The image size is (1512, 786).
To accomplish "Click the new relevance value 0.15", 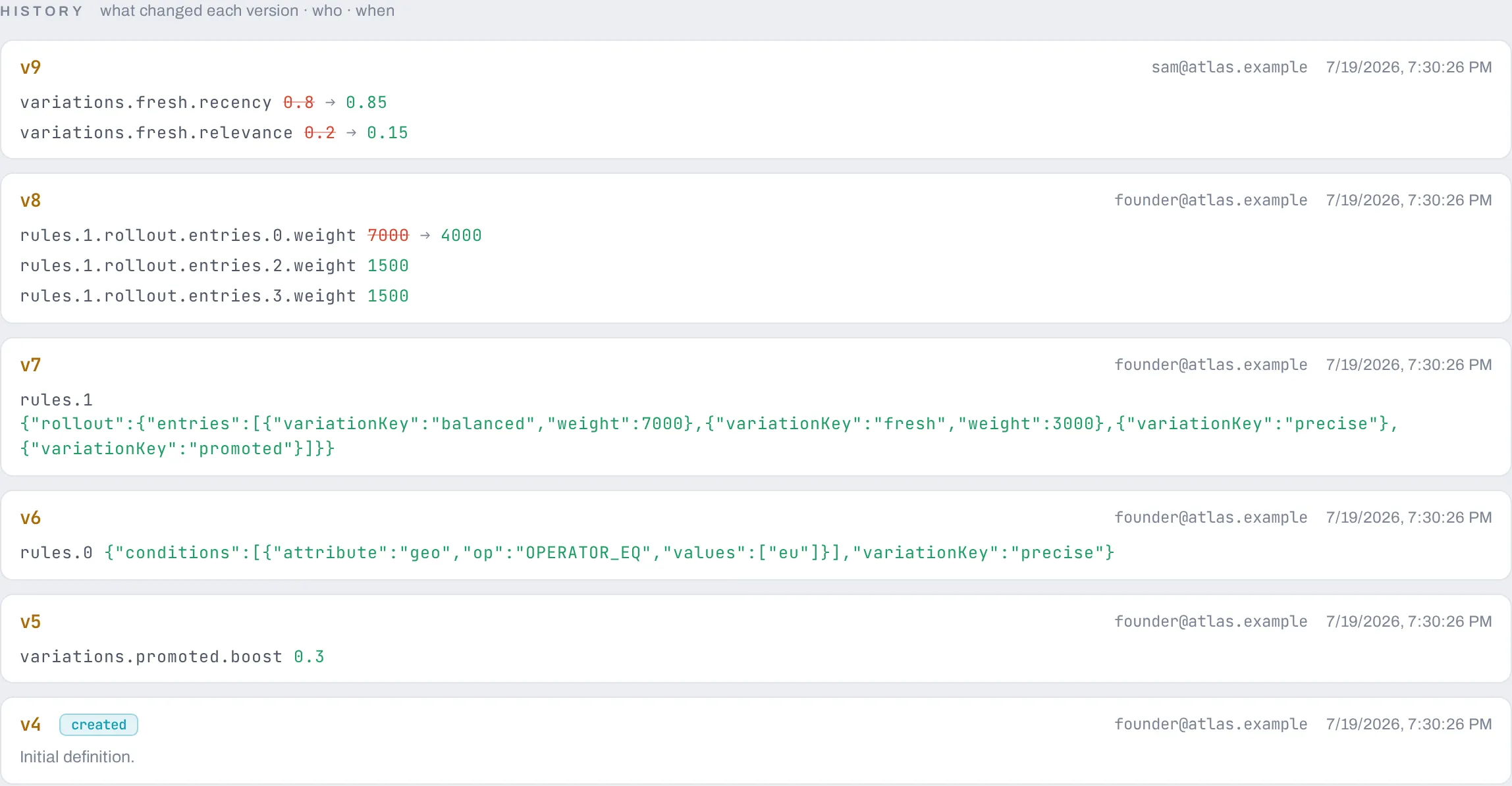I will click(x=388, y=133).
